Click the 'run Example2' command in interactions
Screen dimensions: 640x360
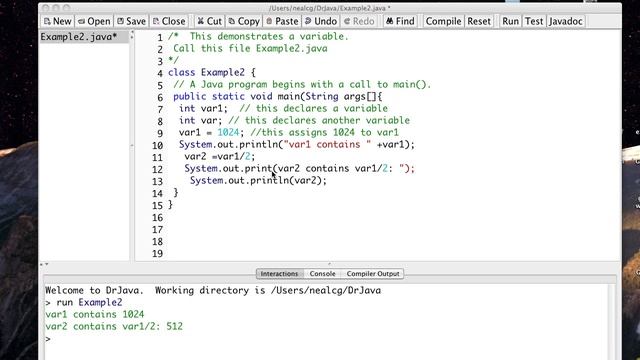[x=89, y=302]
